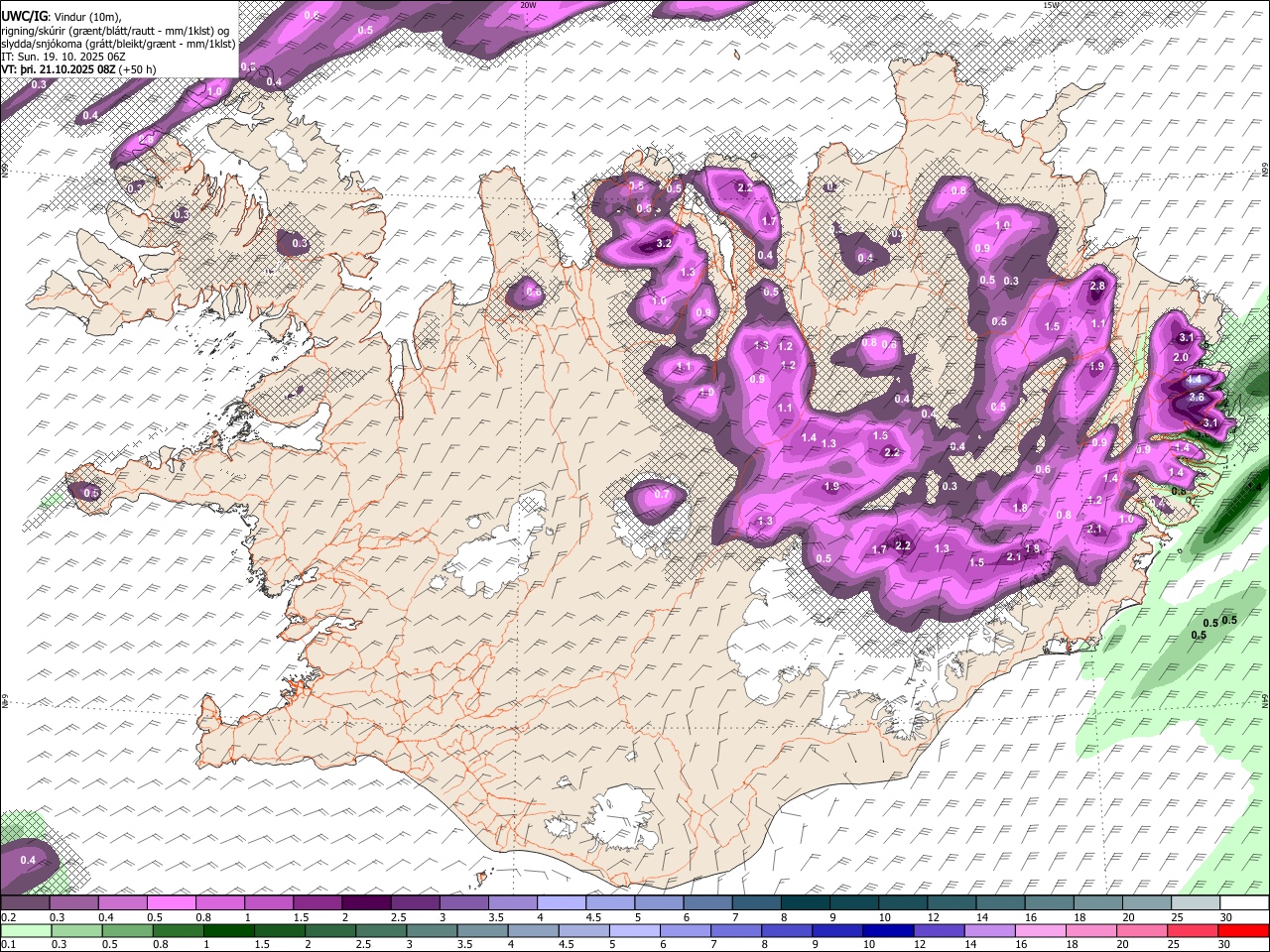Choose the lavender 4–4.5 swatch, upper legend
Image resolution: width=1270 pixels, height=952 pixels.
(561, 903)
